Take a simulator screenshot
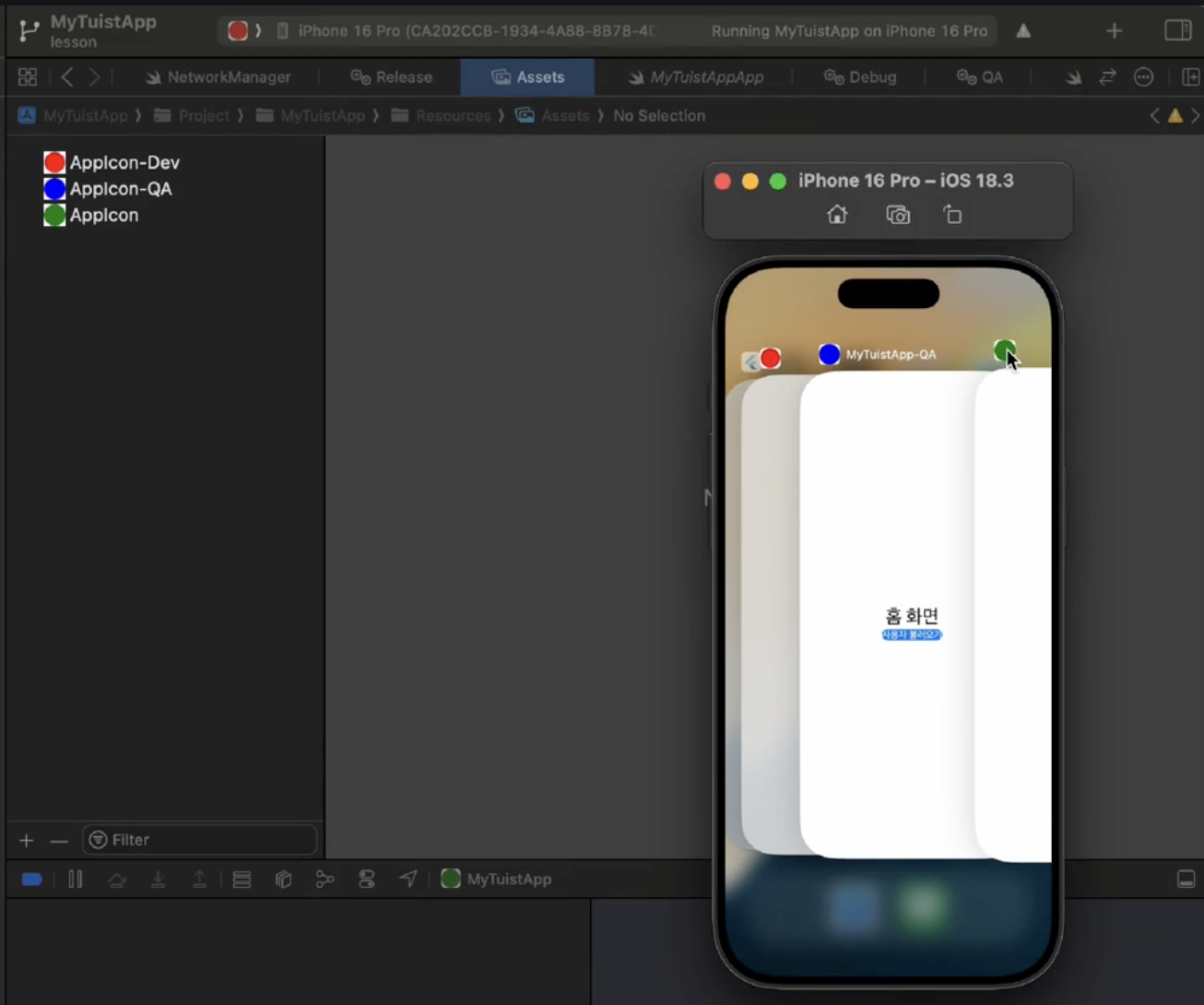This screenshot has height=1005, width=1204. 898,216
